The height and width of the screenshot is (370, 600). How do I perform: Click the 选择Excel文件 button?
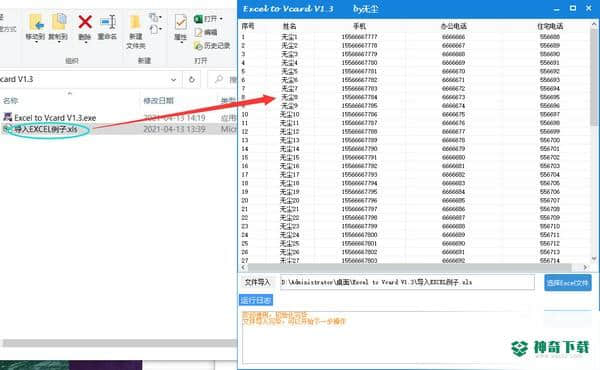tap(567, 283)
